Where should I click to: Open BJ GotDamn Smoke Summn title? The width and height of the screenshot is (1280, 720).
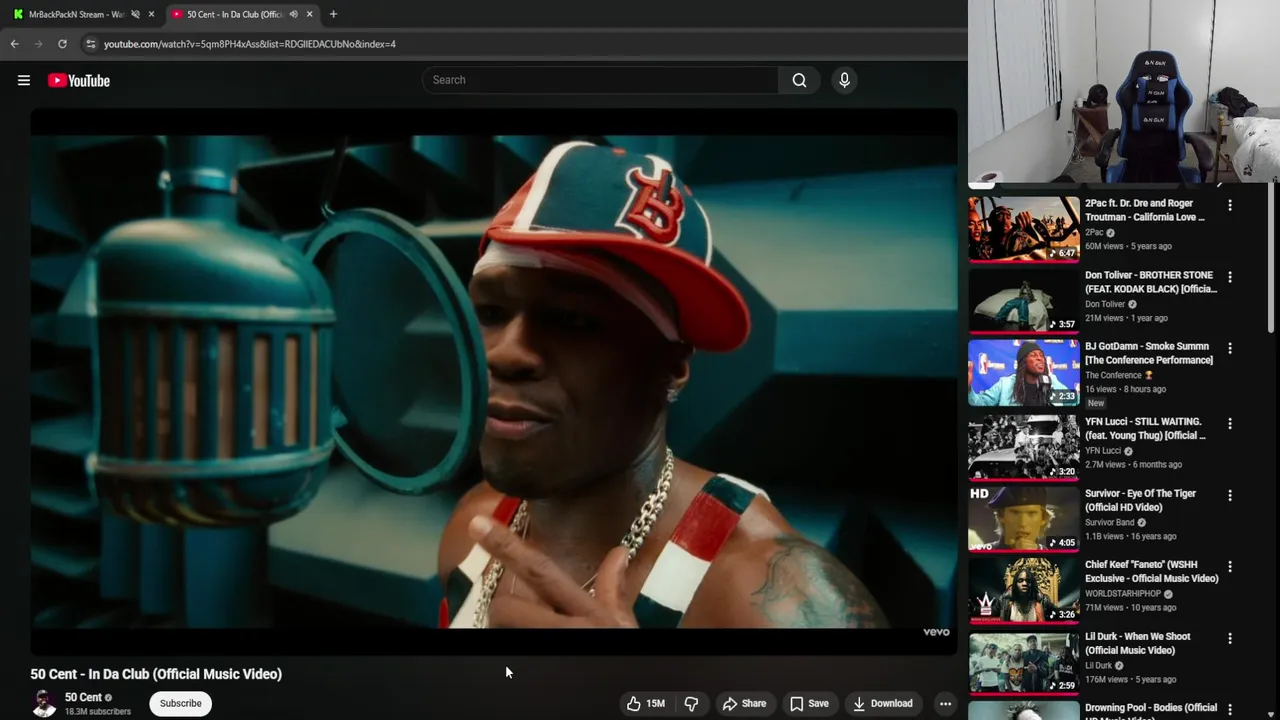click(x=1149, y=353)
